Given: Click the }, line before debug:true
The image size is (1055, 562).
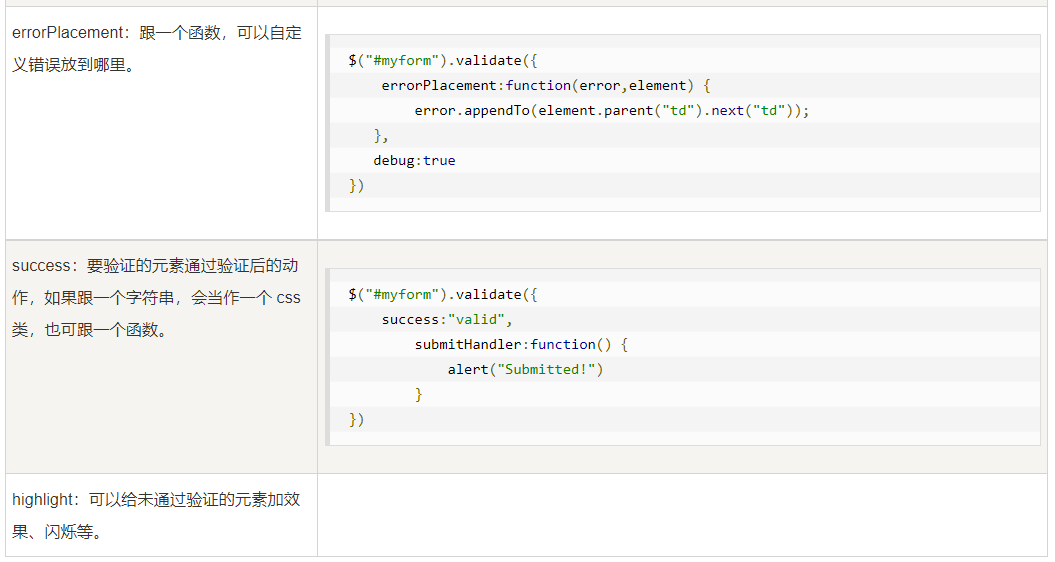Looking at the screenshot, I should point(381,135).
